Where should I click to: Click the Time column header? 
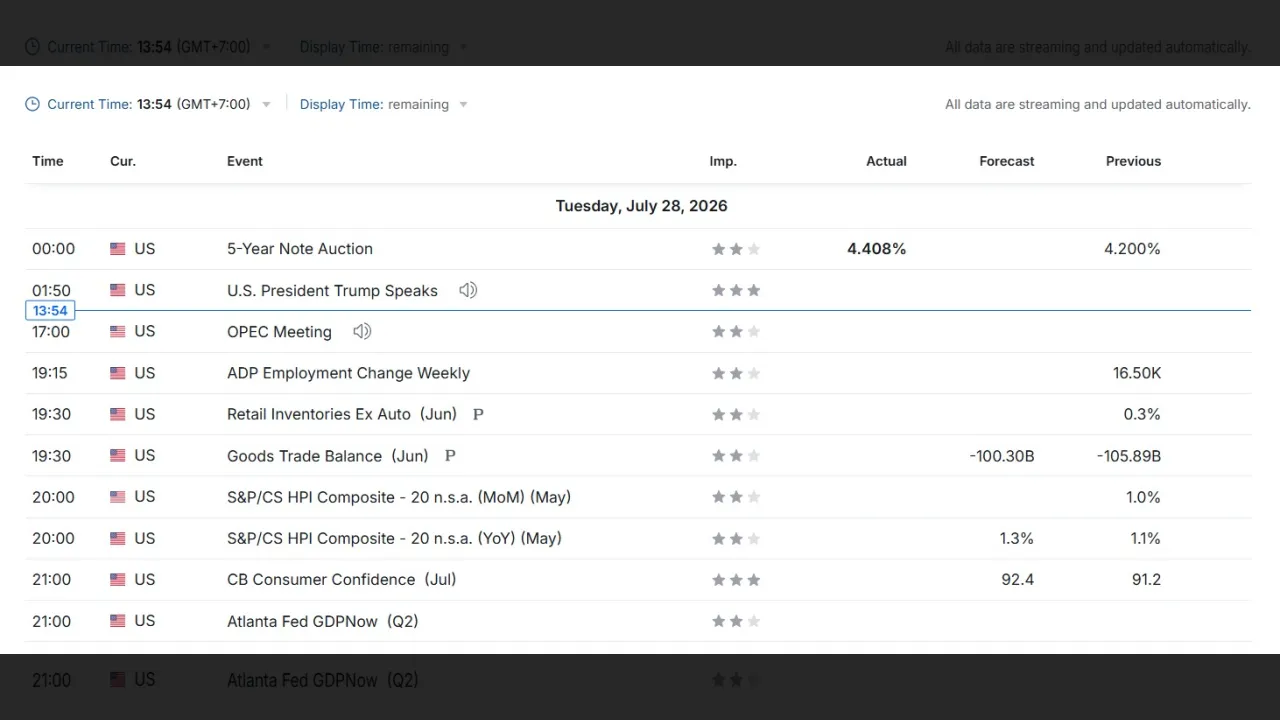[x=48, y=161]
